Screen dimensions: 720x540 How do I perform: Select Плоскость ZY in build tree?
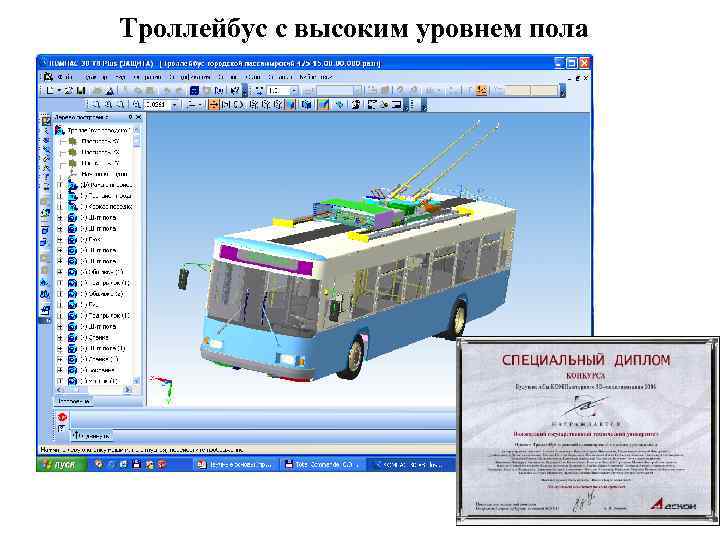101,163
